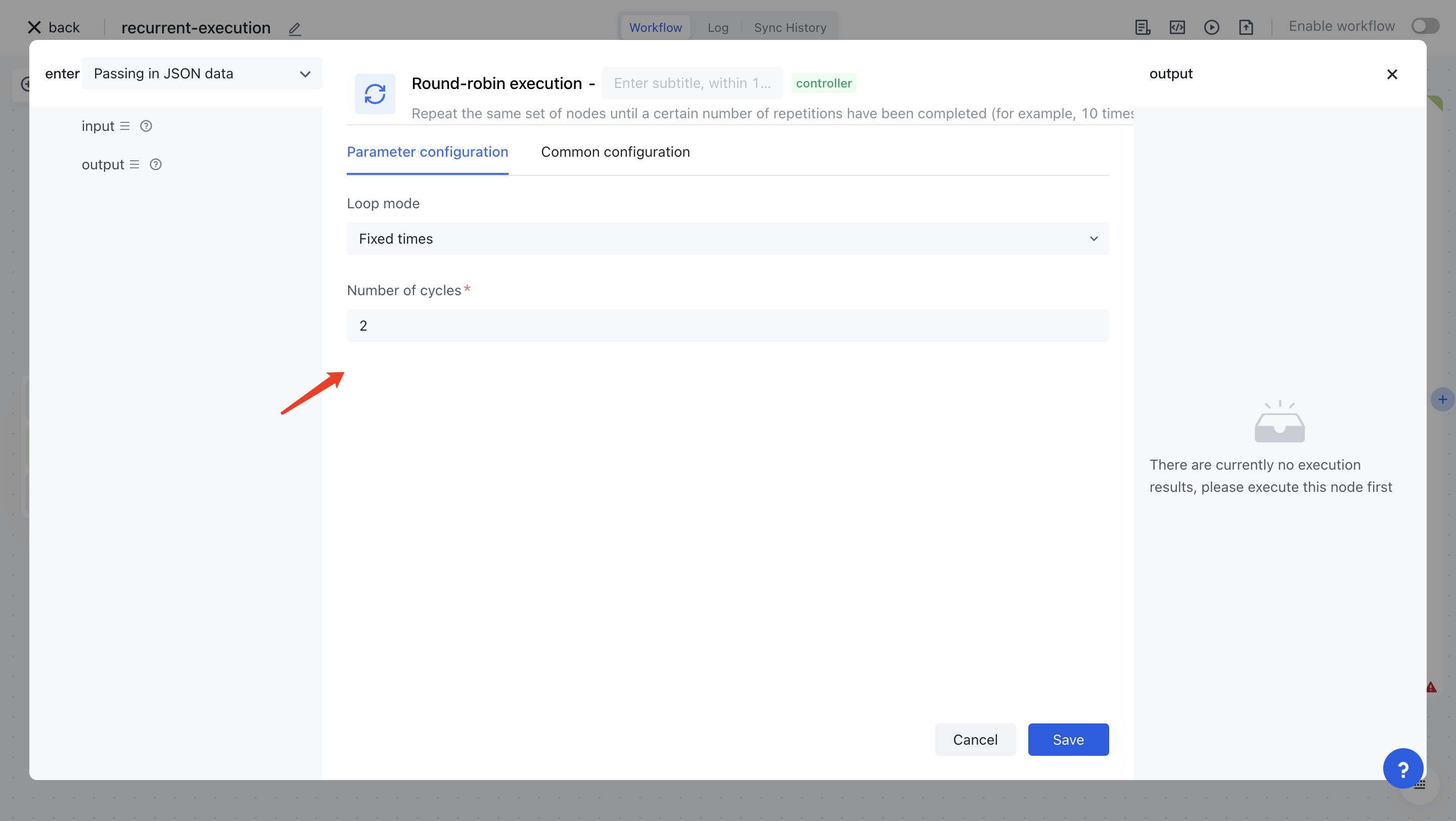This screenshot has width=1456, height=821.
Task: Click the list icon beside output label
Action: click(134, 164)
